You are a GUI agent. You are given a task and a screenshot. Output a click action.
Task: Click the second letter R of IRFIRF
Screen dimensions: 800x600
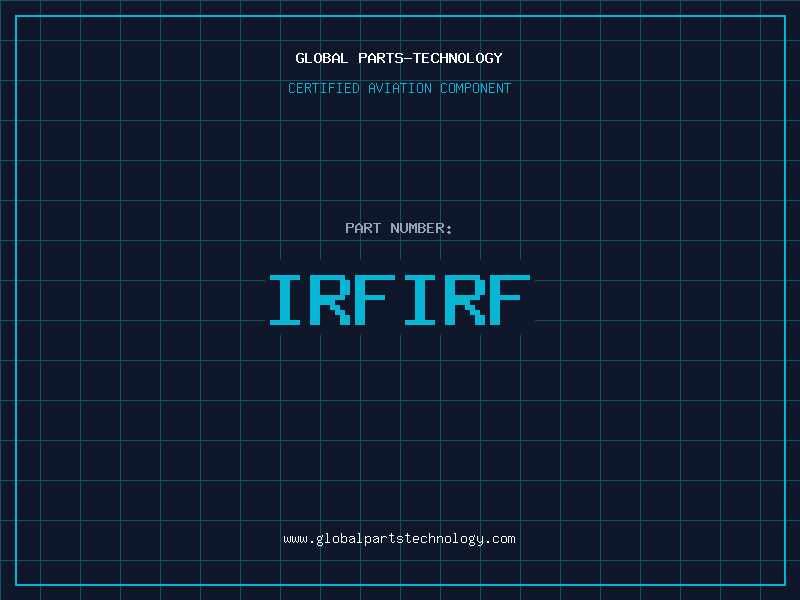click(464, 299)
